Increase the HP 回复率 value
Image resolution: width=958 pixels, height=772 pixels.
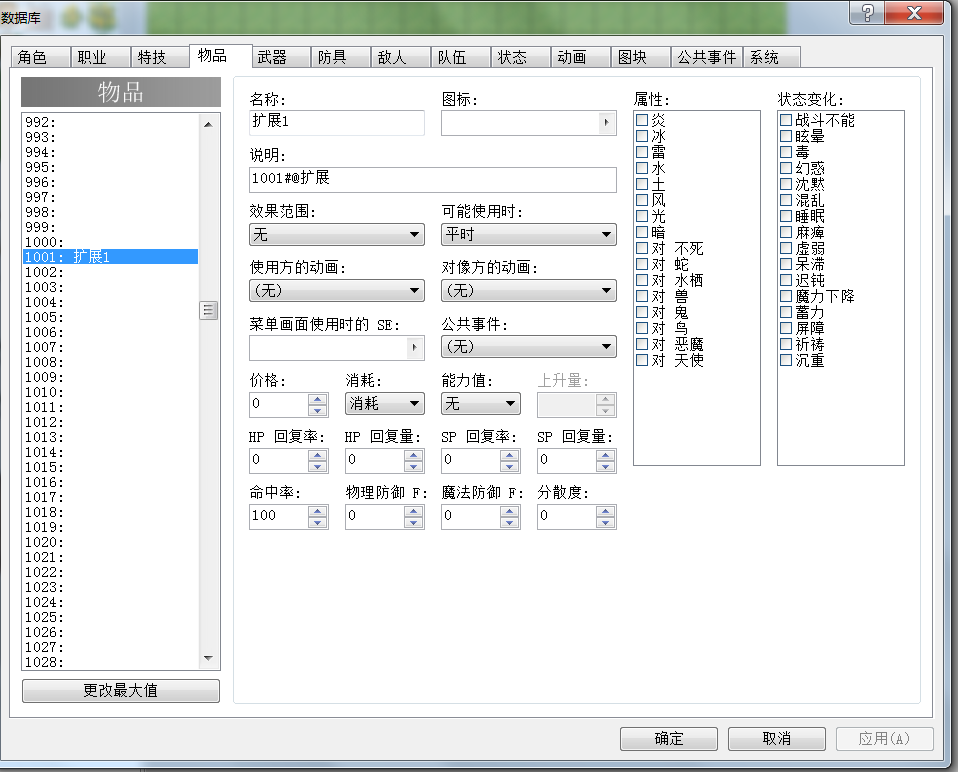(317, 455)
